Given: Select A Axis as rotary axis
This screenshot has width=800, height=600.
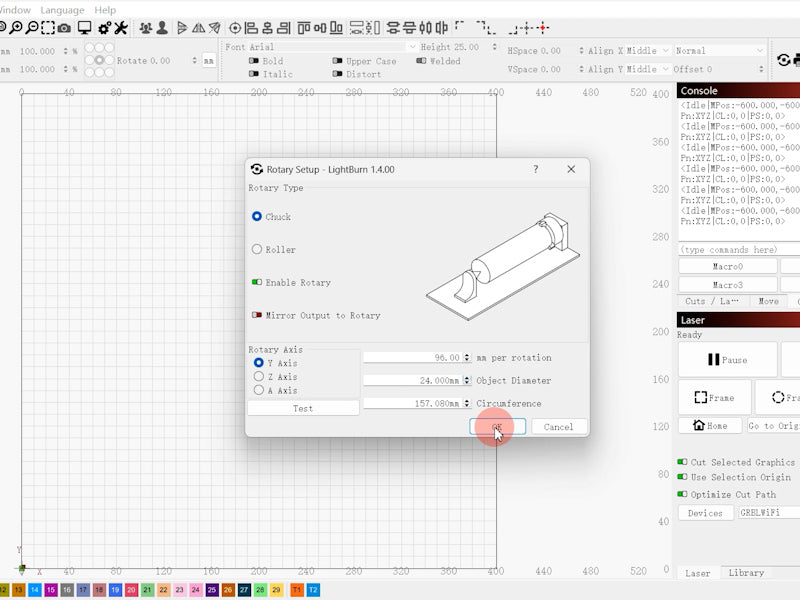Looking at the screenshot, I should (x=259, y=390).
